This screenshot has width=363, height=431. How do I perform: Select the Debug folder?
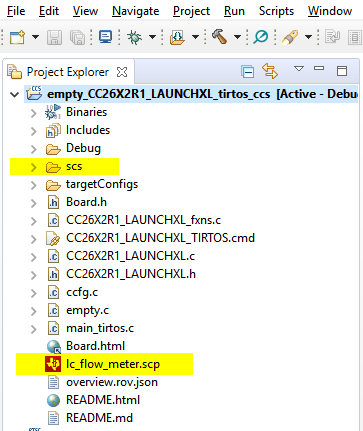(83, 149)
